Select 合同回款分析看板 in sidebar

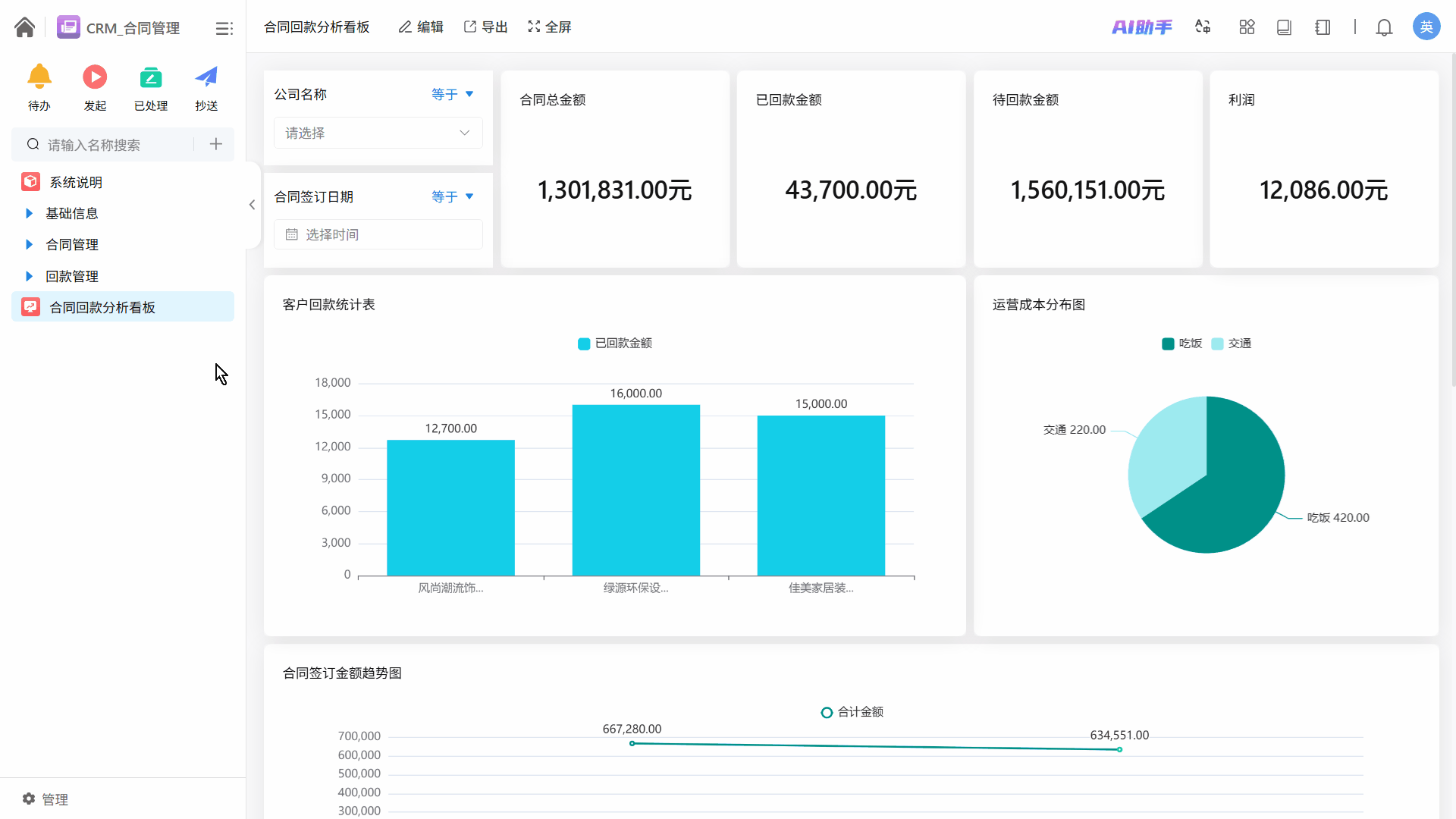click(102, 307)
